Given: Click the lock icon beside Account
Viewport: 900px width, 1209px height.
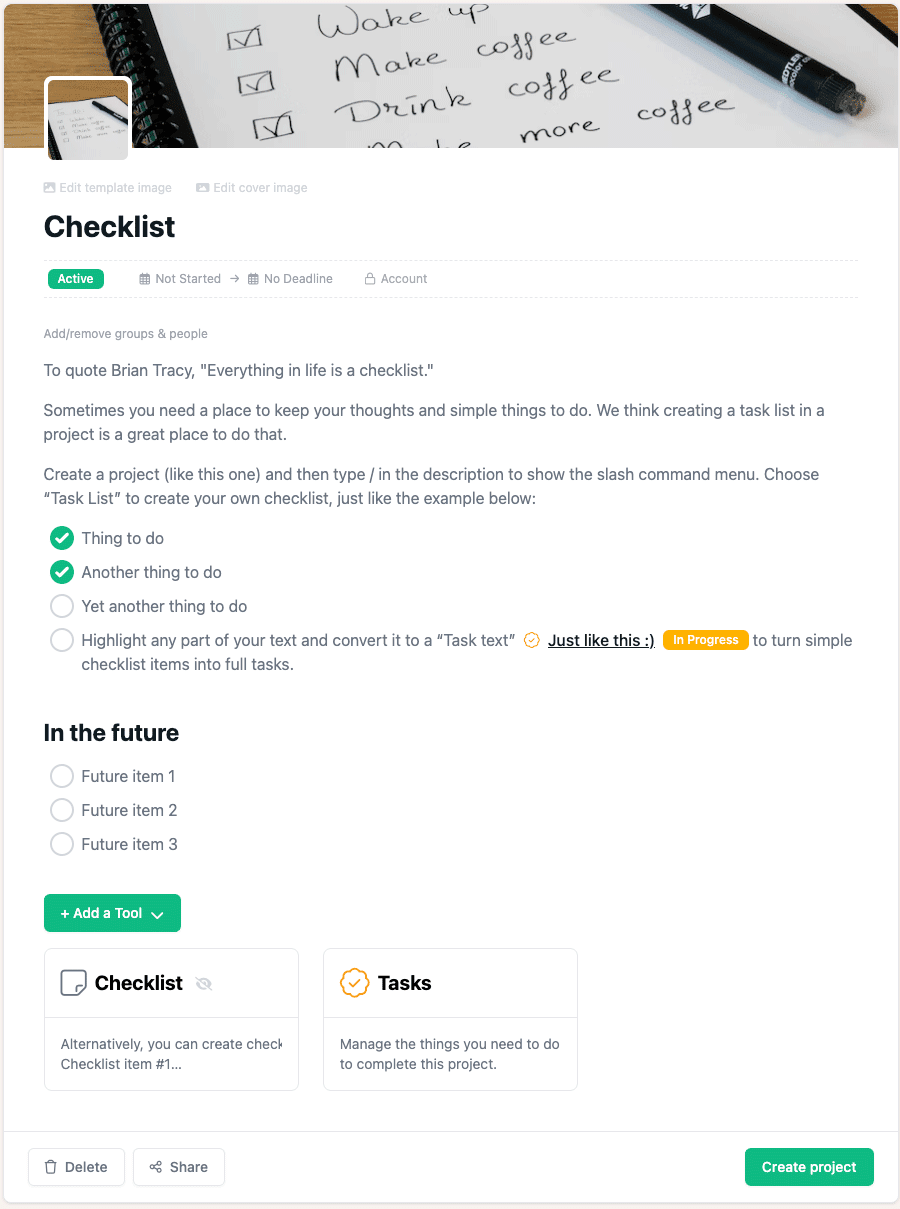Looking at the screenshot, I should pyautogui.click(x=370, y=278).
